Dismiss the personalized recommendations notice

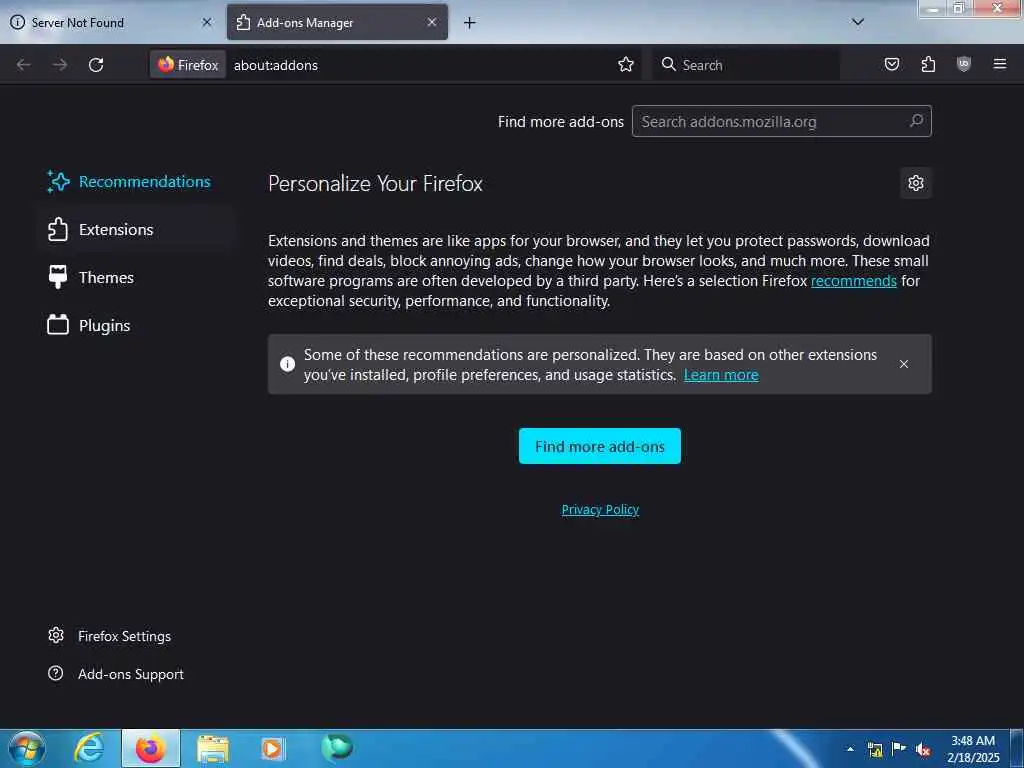pos(904,364)
